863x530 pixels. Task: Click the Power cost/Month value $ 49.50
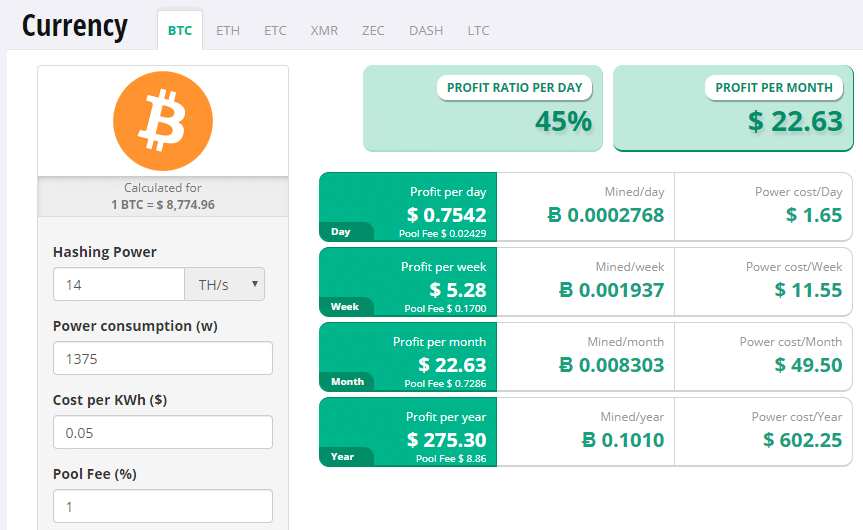click(x=808, y=365)
